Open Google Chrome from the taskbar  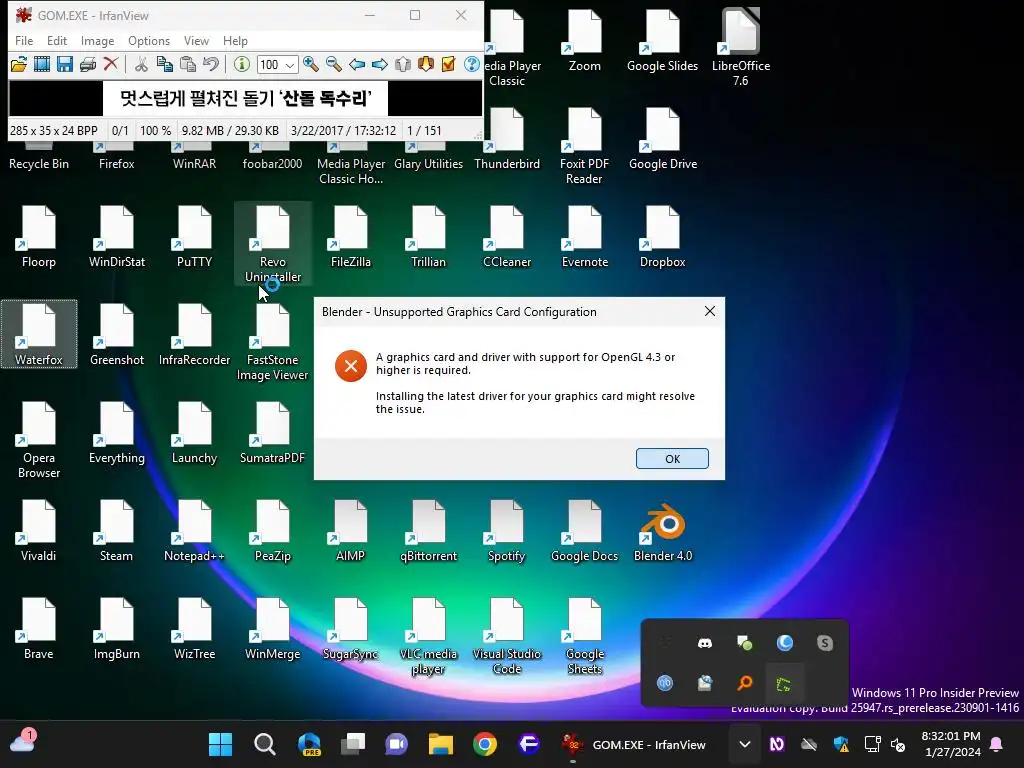coord(485,744)
